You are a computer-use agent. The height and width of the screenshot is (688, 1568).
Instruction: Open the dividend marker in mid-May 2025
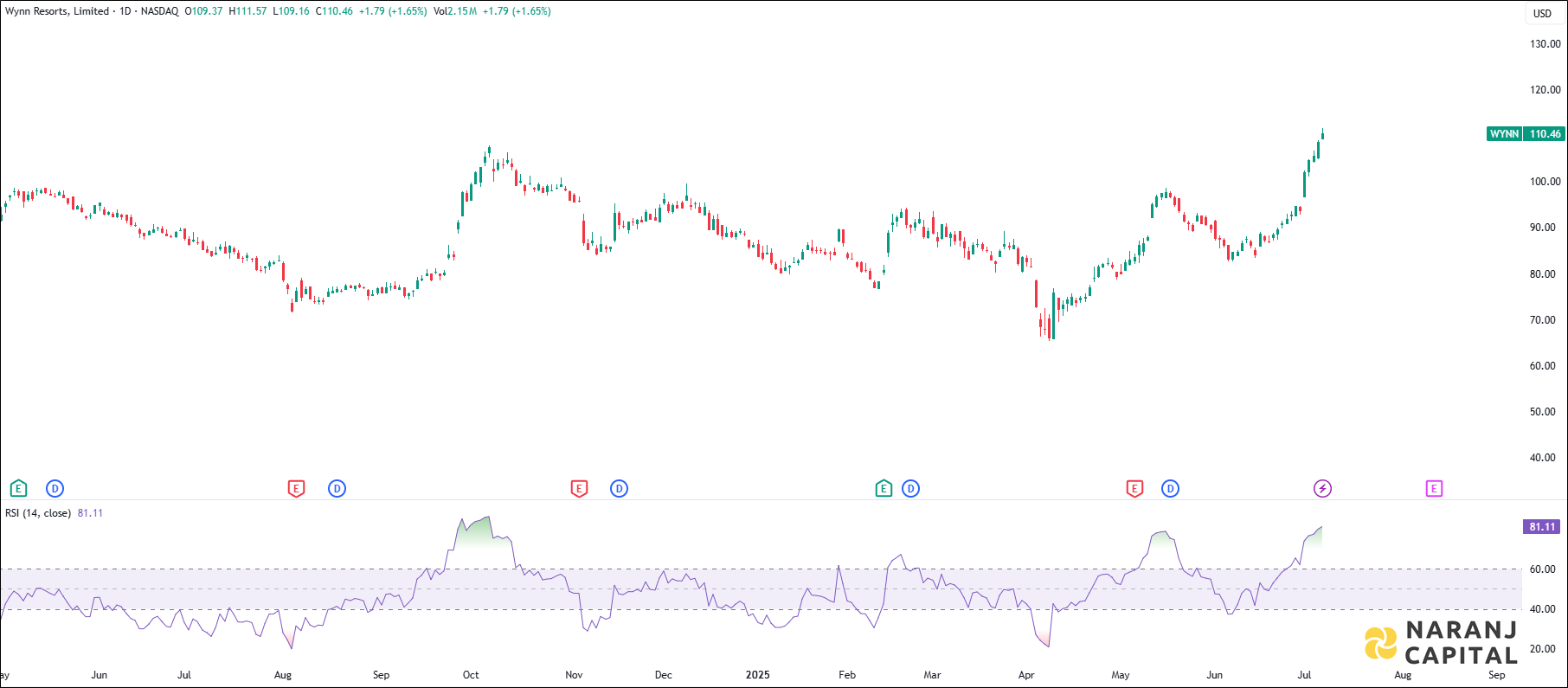tap(1170, 489)
